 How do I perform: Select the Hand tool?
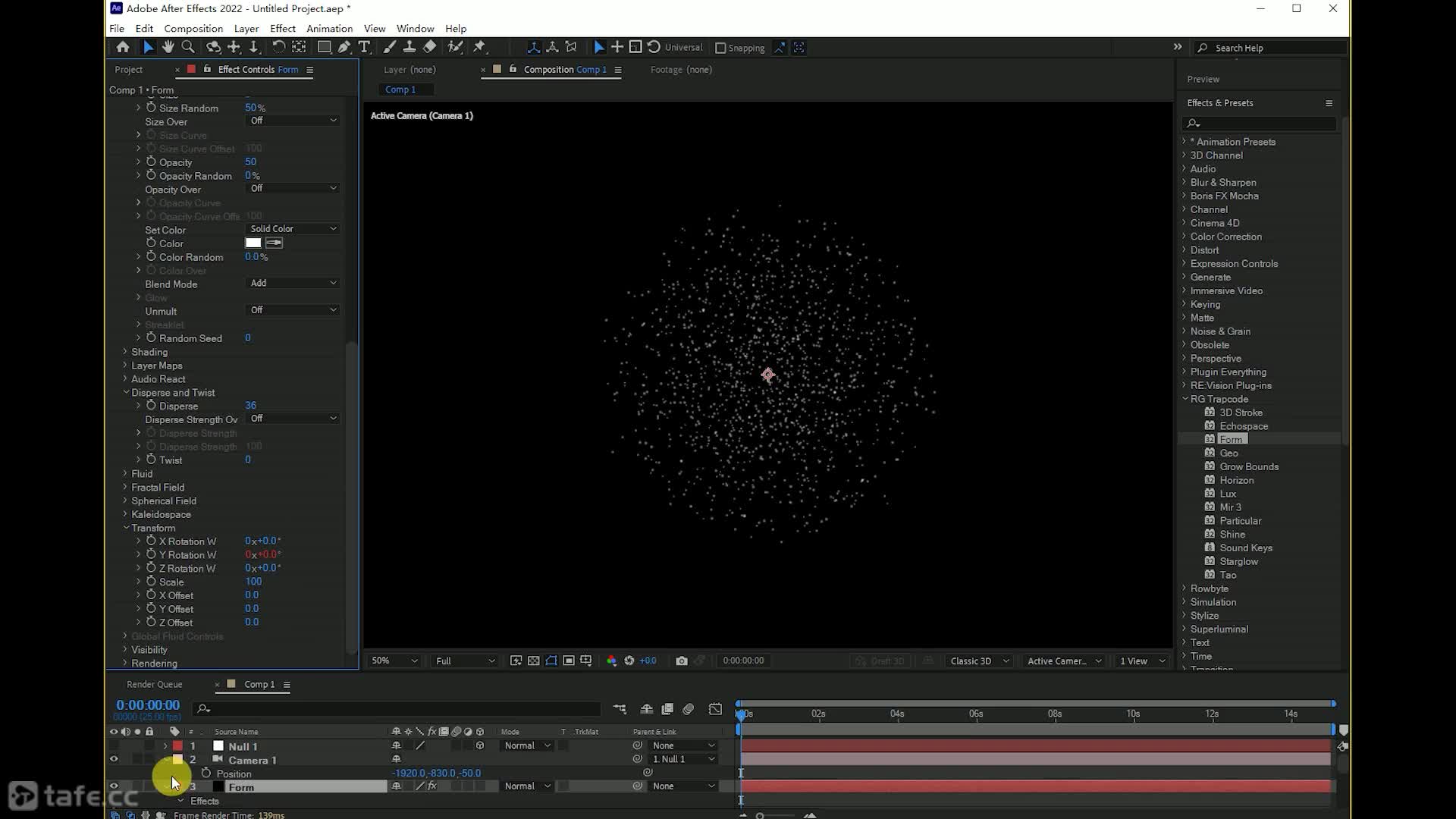click(x=168, y=47)
